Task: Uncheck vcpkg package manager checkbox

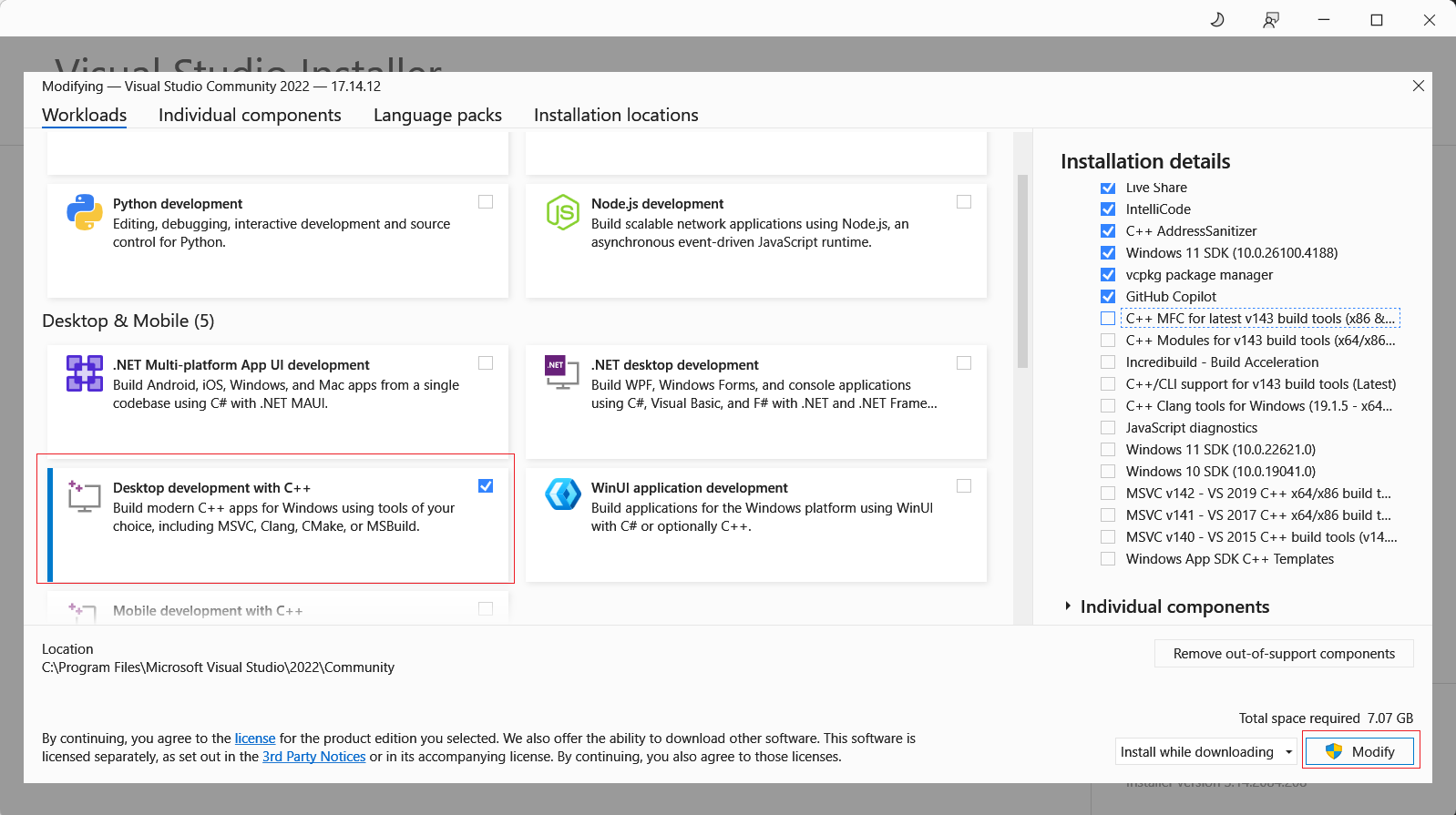Action: [x=1108, y=275]
